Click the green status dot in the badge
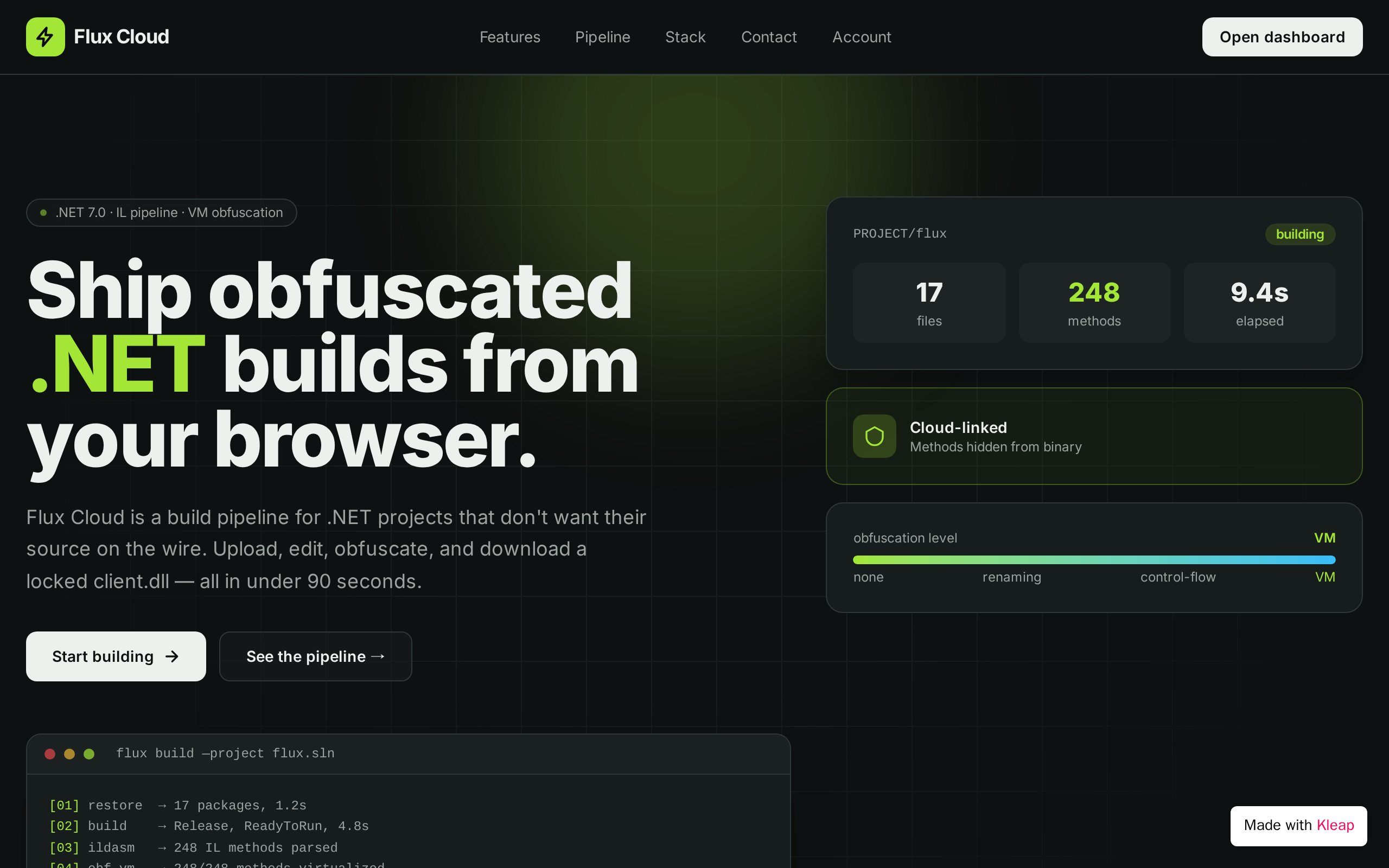 pos(43,213)
